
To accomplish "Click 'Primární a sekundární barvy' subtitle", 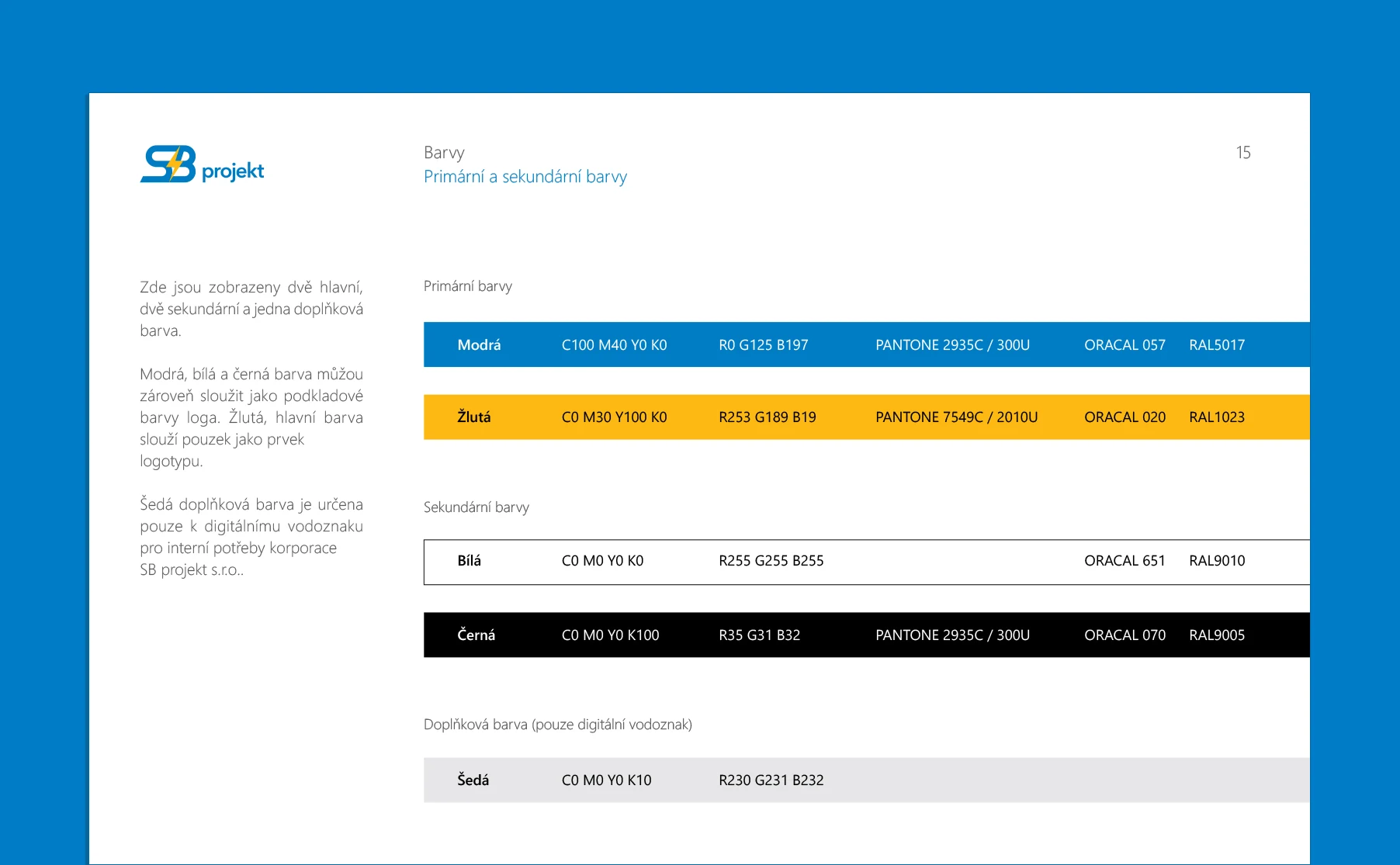I will pos(525,177).
